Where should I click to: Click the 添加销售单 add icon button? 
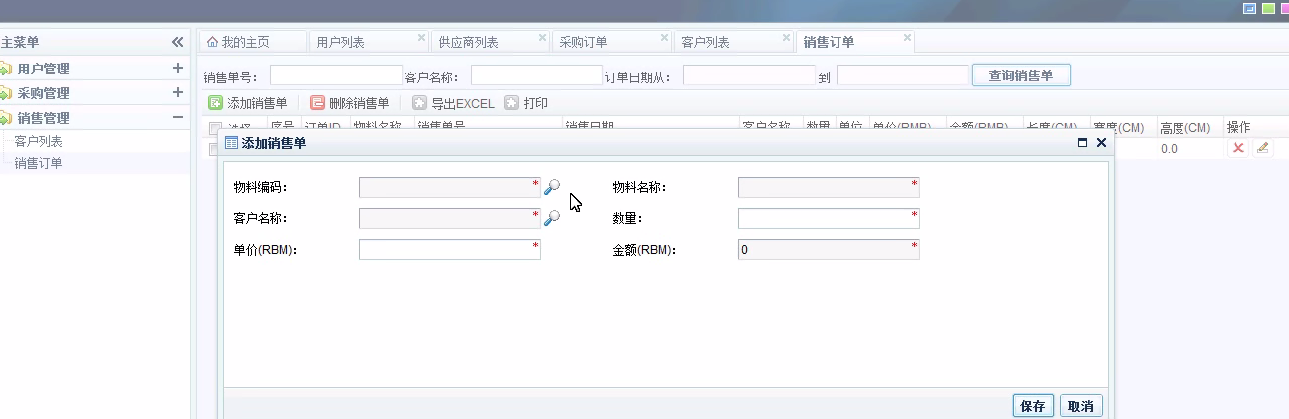pyautogui.click(x=248, y=103)
